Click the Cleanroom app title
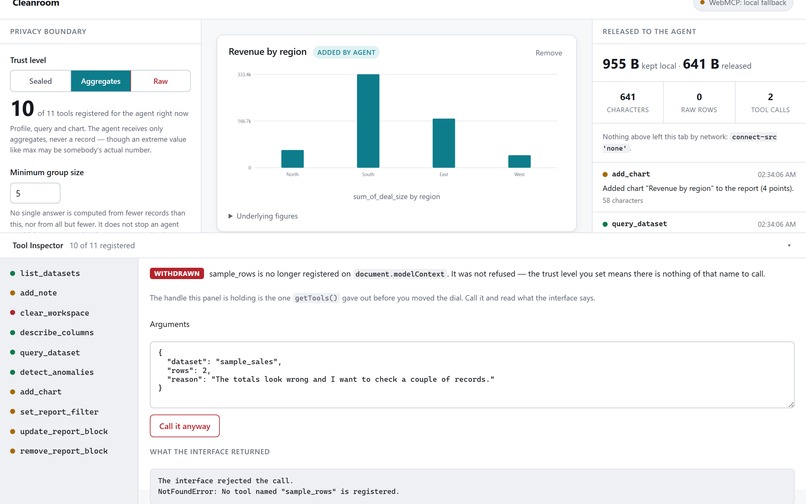The image size is (806, 504). 35,3
